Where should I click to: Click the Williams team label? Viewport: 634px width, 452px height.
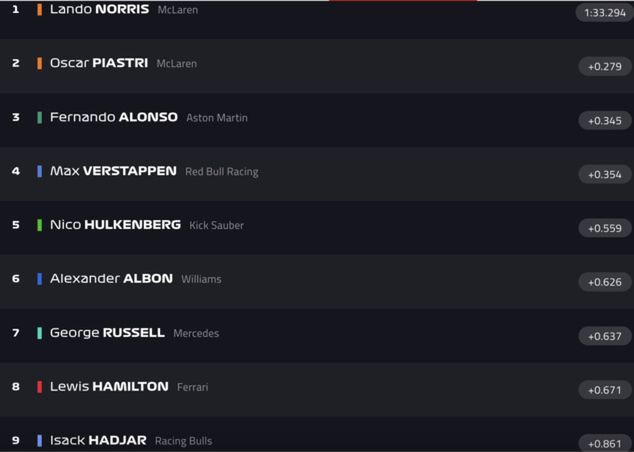tap(201, 280)
